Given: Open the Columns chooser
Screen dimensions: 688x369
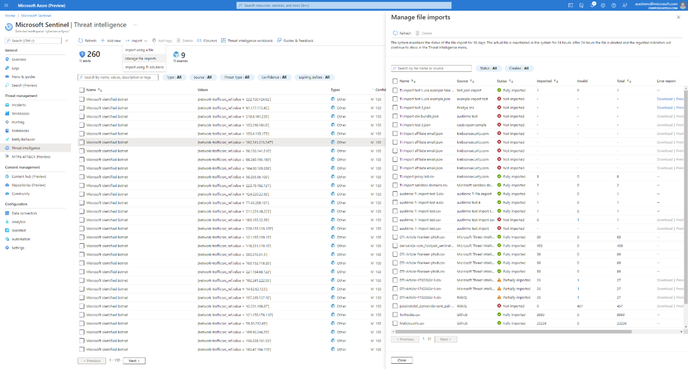Looking at the screenshot, I should coord(207,40).
